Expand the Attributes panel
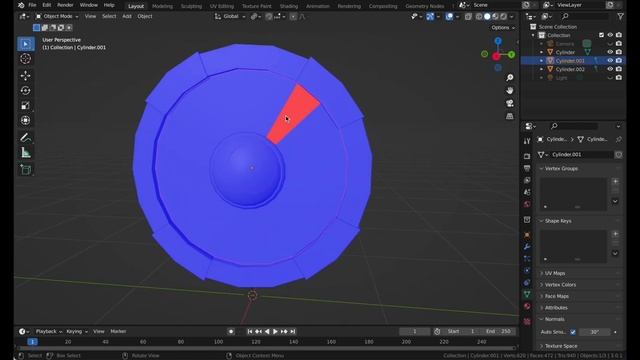The height and width of the screenshot is (360, 640). (x=556, y=308)
